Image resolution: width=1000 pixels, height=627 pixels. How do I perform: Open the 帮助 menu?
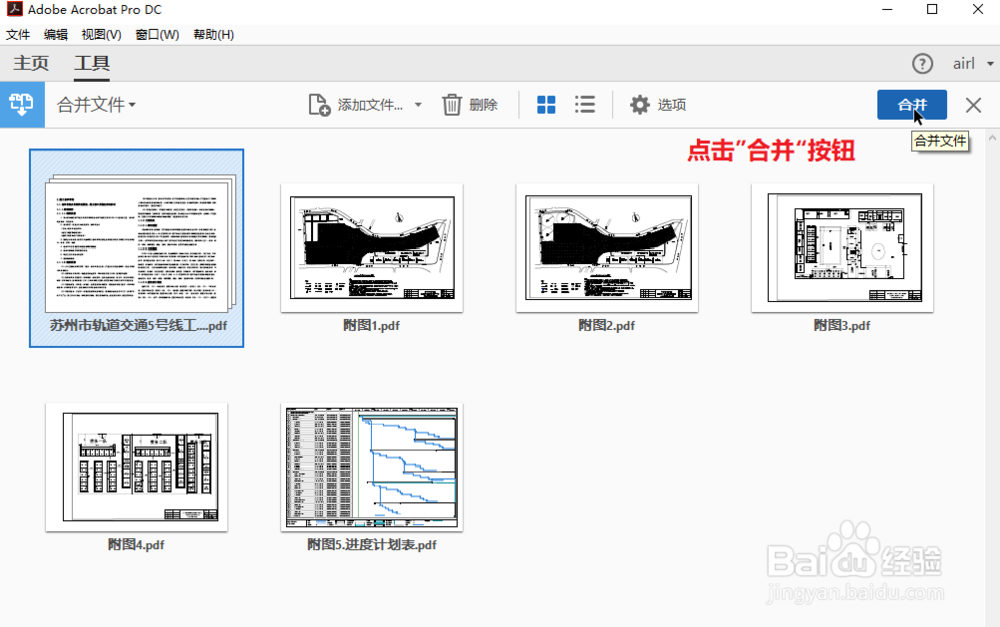[215, 33]
